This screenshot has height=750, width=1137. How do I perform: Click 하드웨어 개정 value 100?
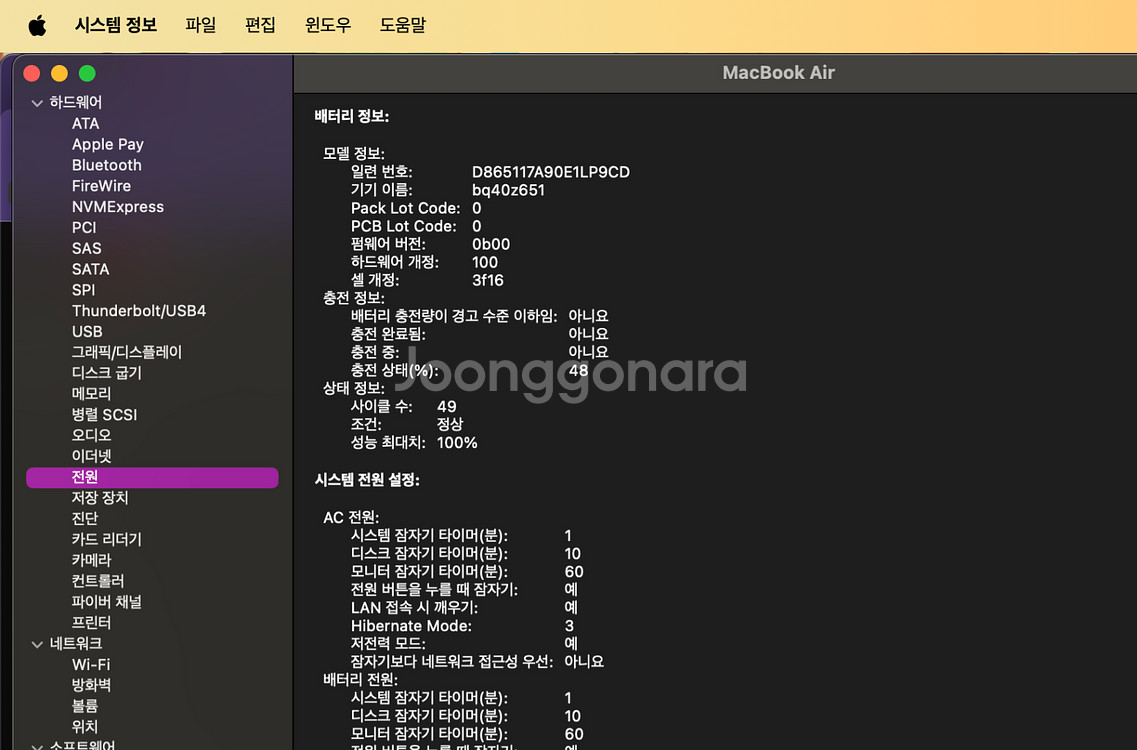click(x=484, y=263)
